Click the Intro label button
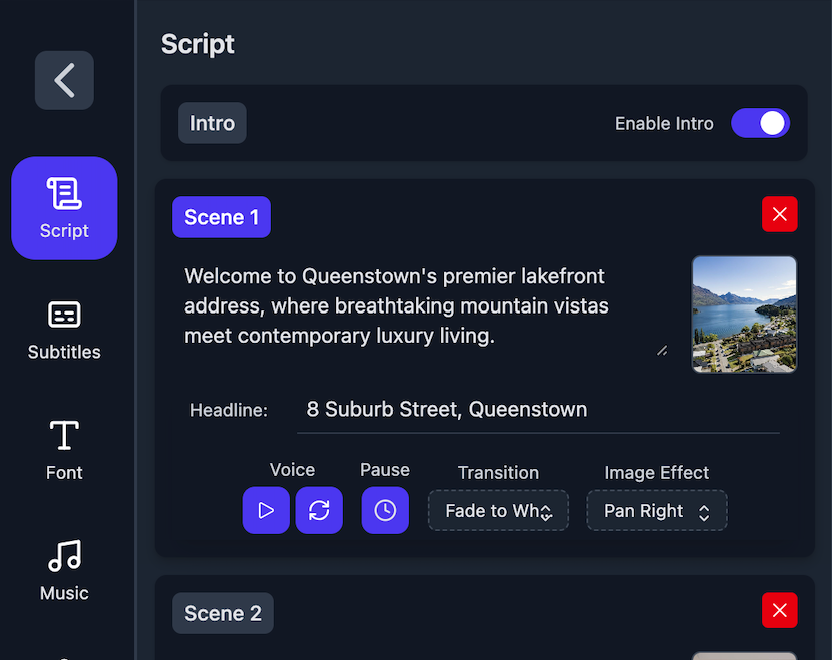Screen dimensions: 832x660 212,123
